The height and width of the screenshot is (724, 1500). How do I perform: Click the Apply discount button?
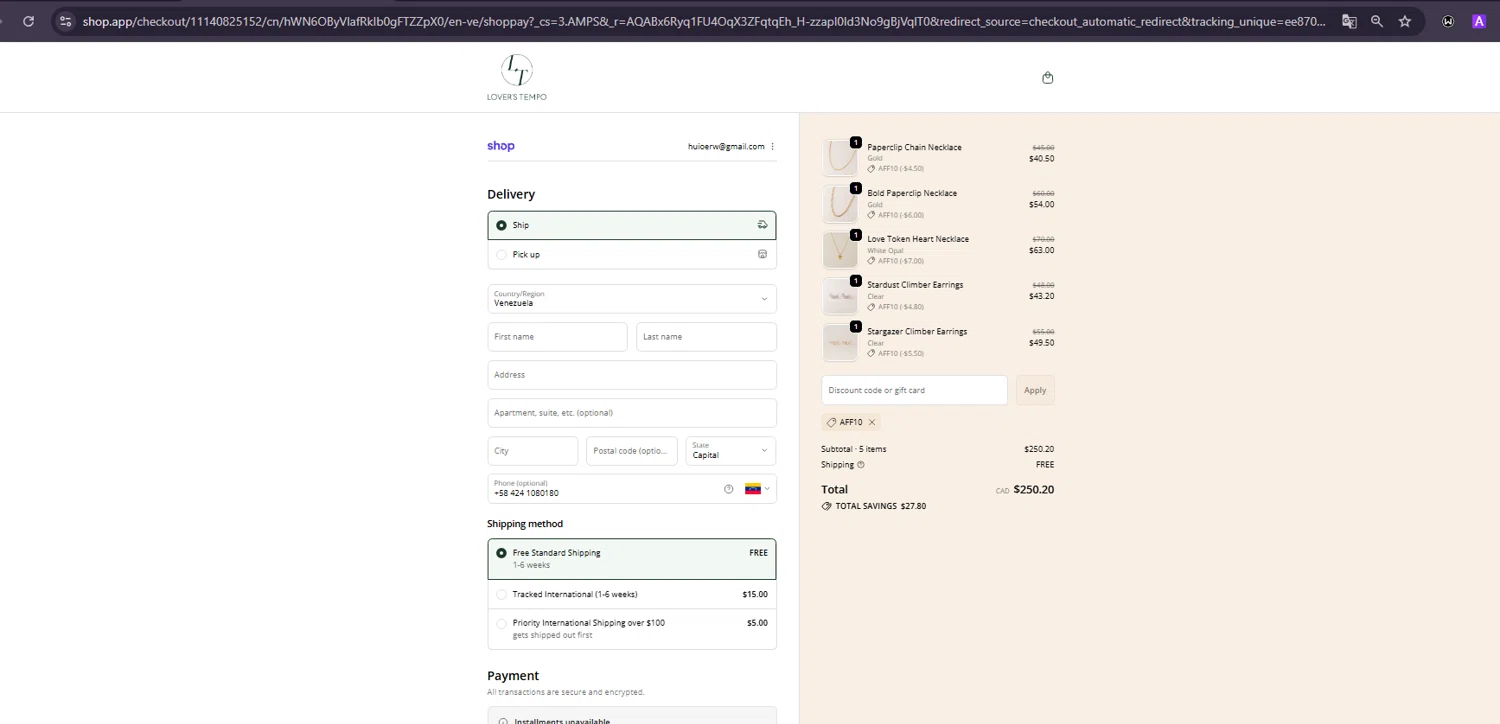(1035, 390)
